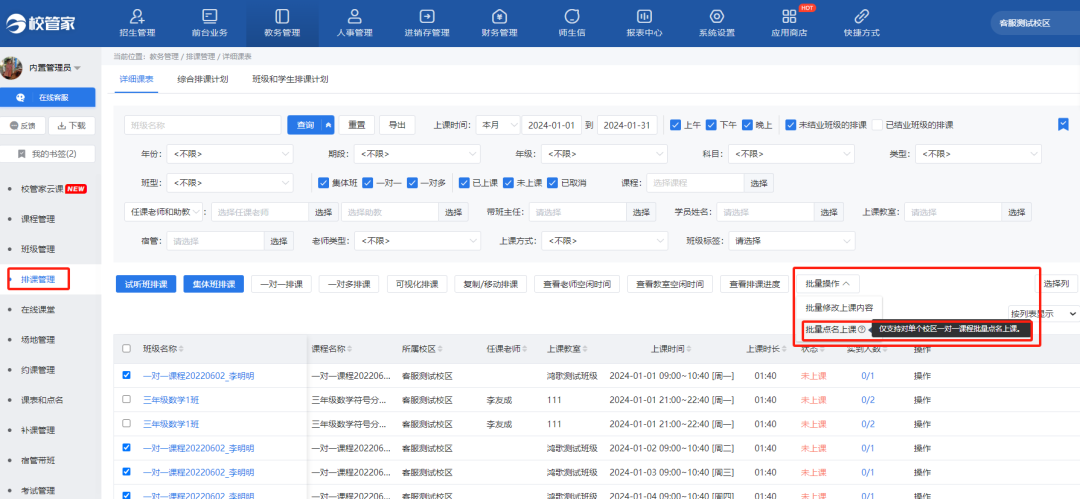Open the 招生管理 module icon
The image size is (1080, 499).
[x=137, y=16]
